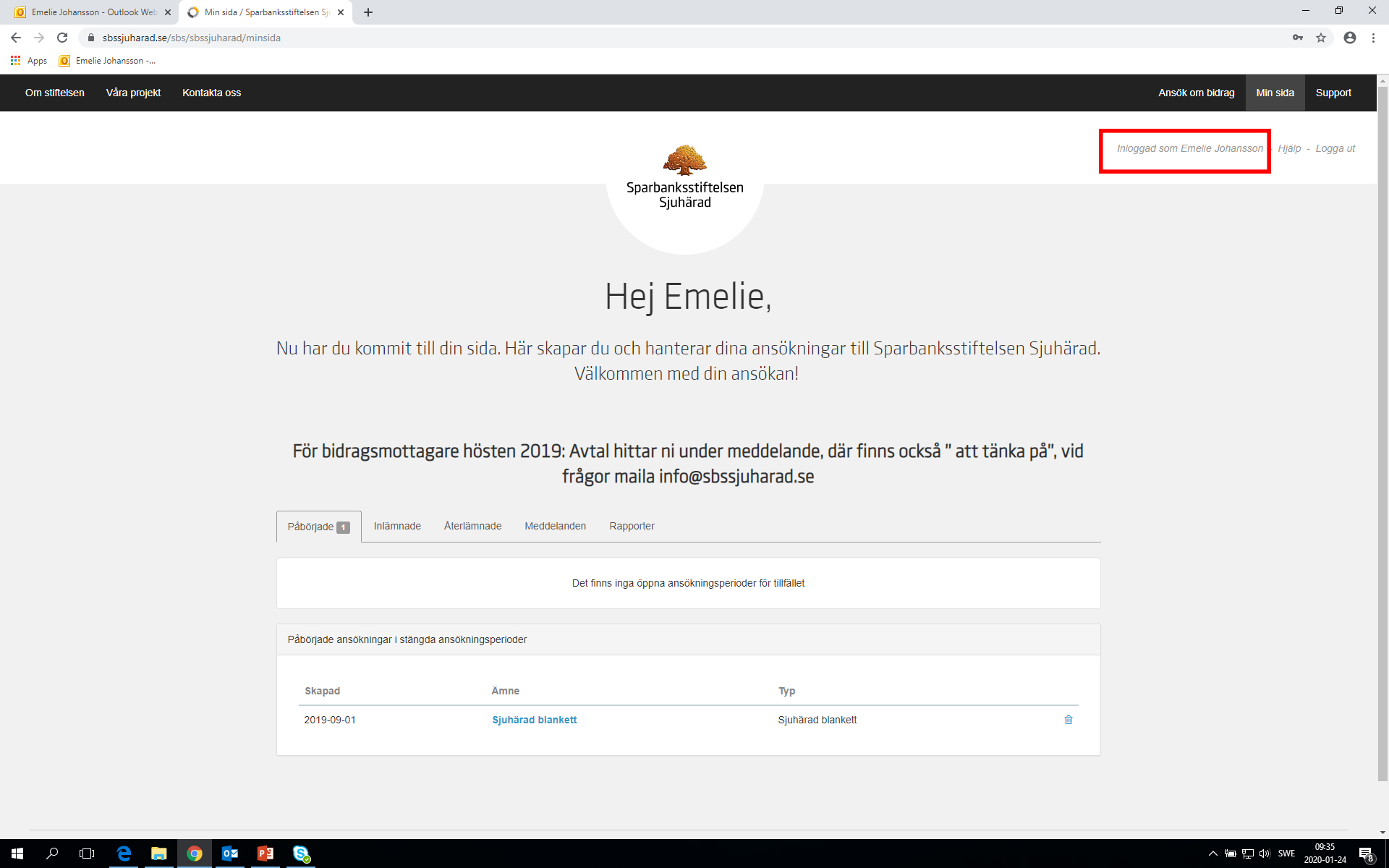Open the Windows notification center icon

1366,854
